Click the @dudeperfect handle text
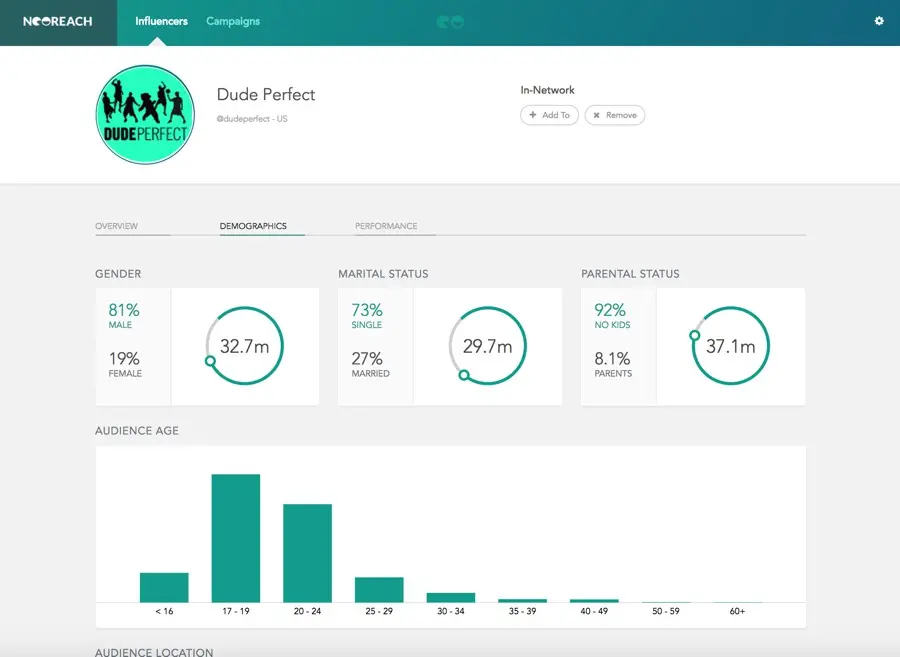 (252, 119)
